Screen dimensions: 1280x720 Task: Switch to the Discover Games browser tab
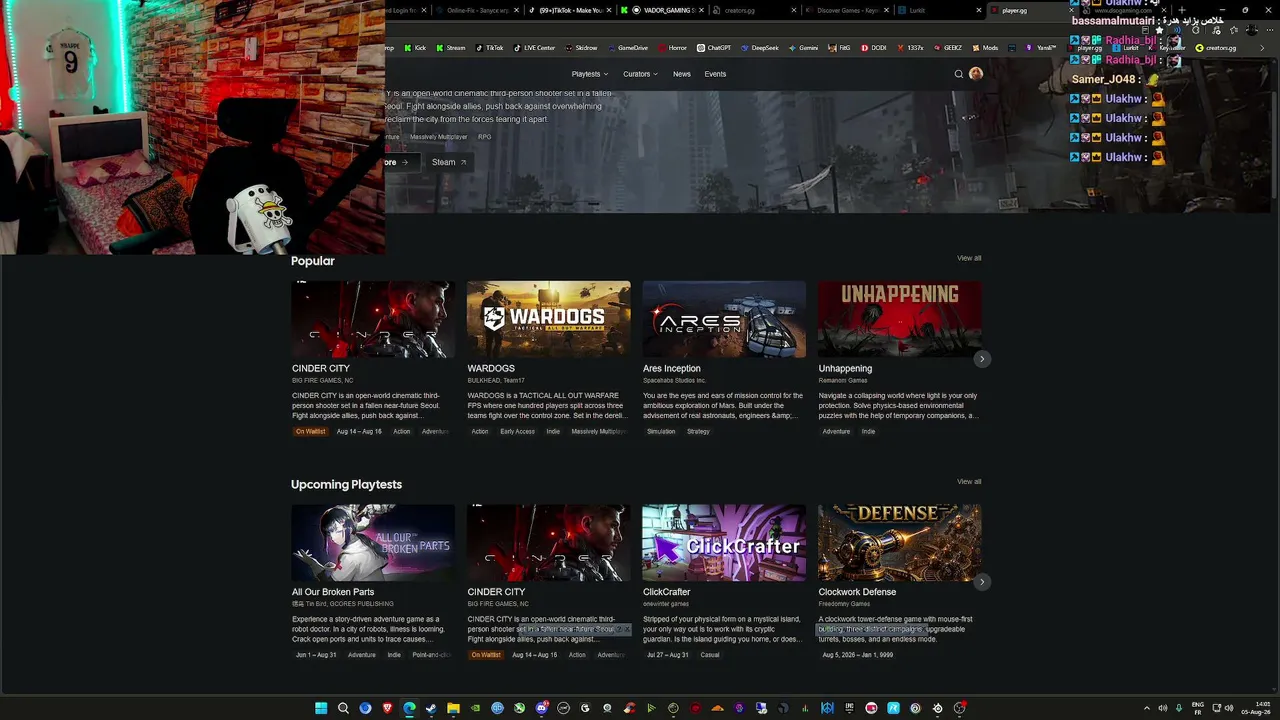845,10
